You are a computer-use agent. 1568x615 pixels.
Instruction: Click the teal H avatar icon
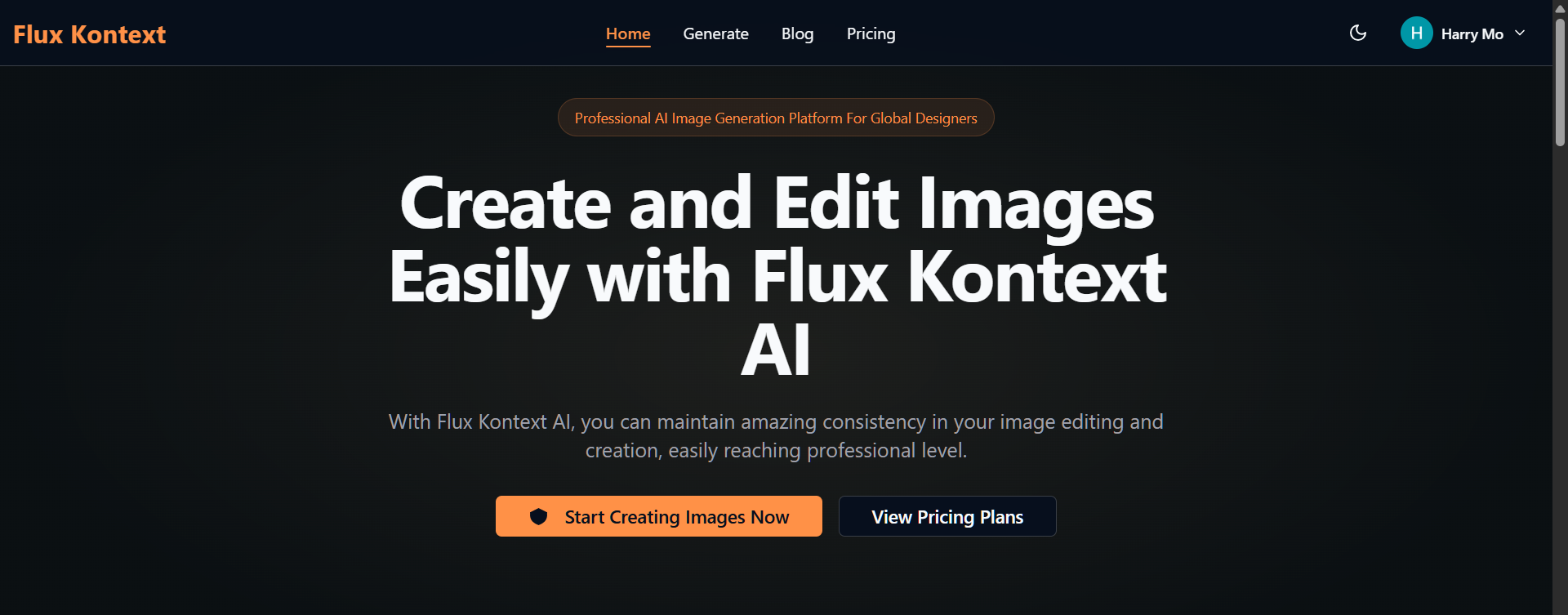pyautogui.click(x=1416, y=33)
